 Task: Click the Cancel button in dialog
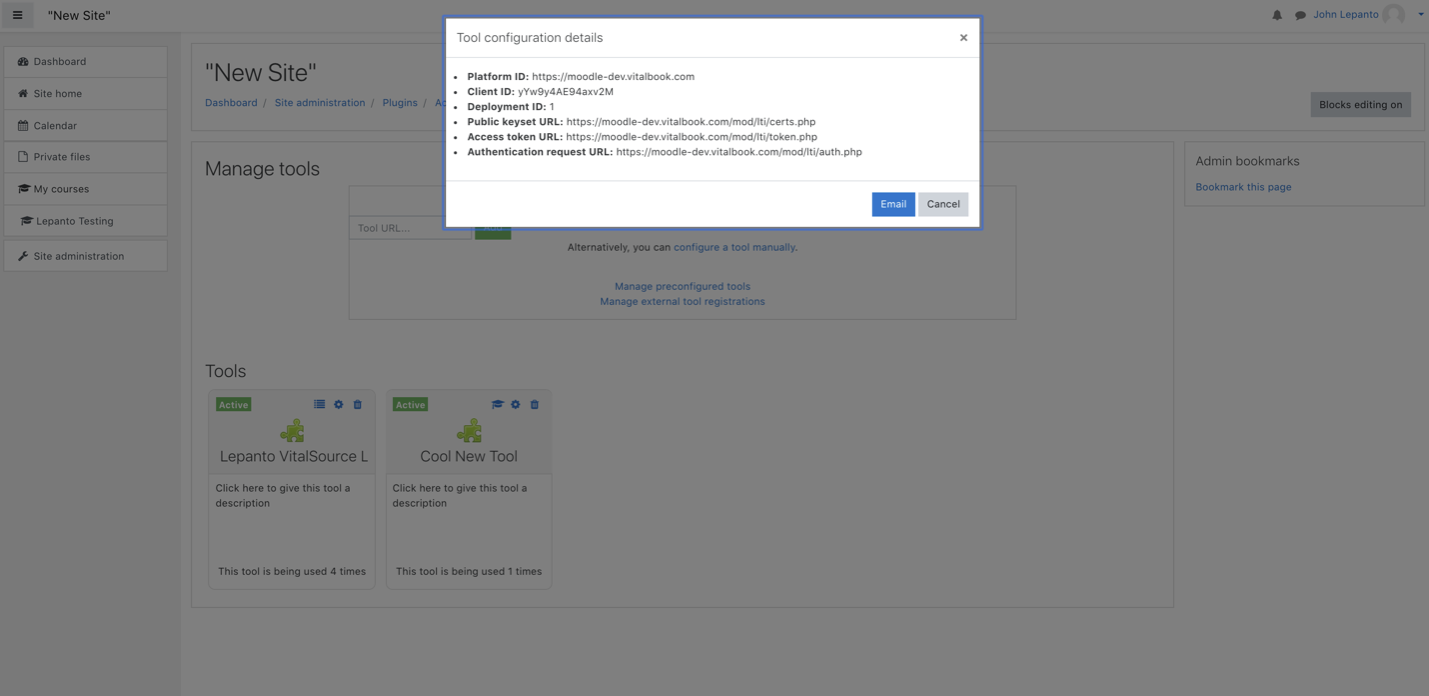[943, 204]
